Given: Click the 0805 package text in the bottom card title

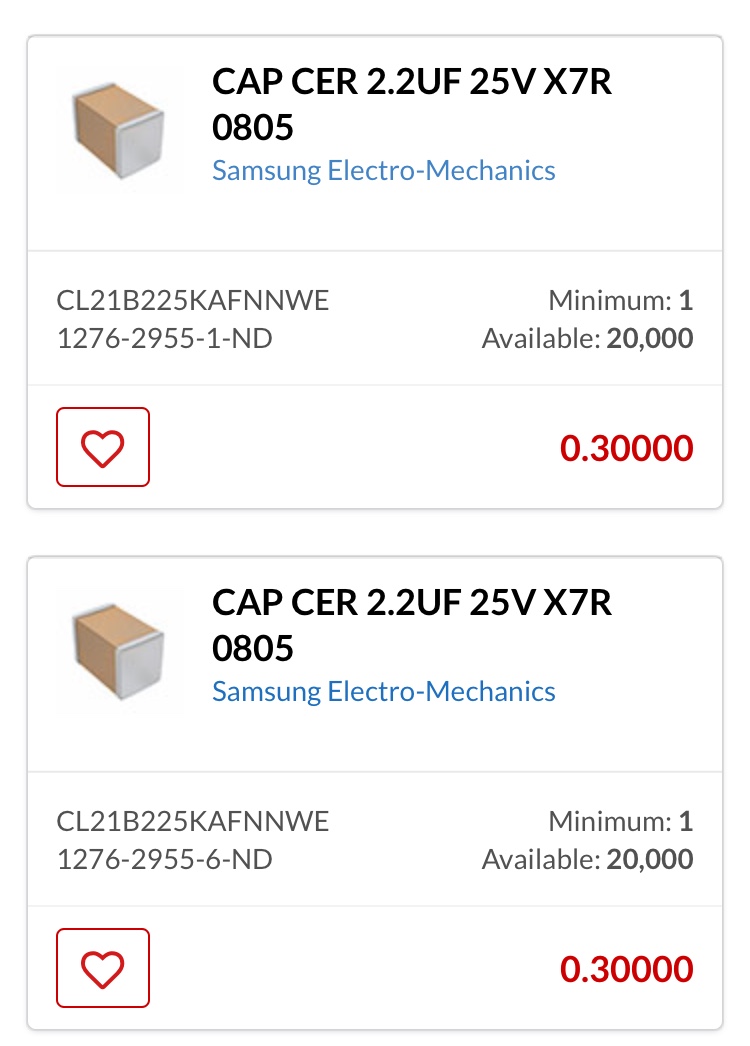Looking at the screenshot, I should 253,648.
